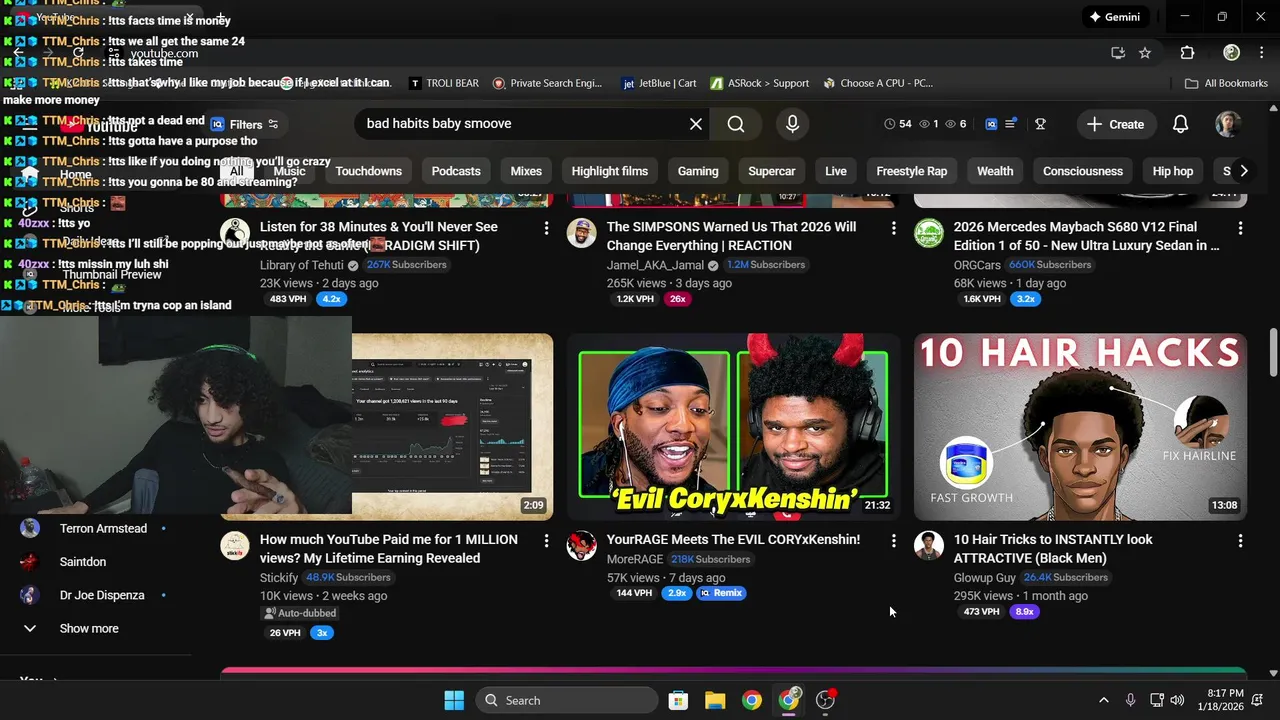Open options menu for Stickify earnings video

point(546,541)
